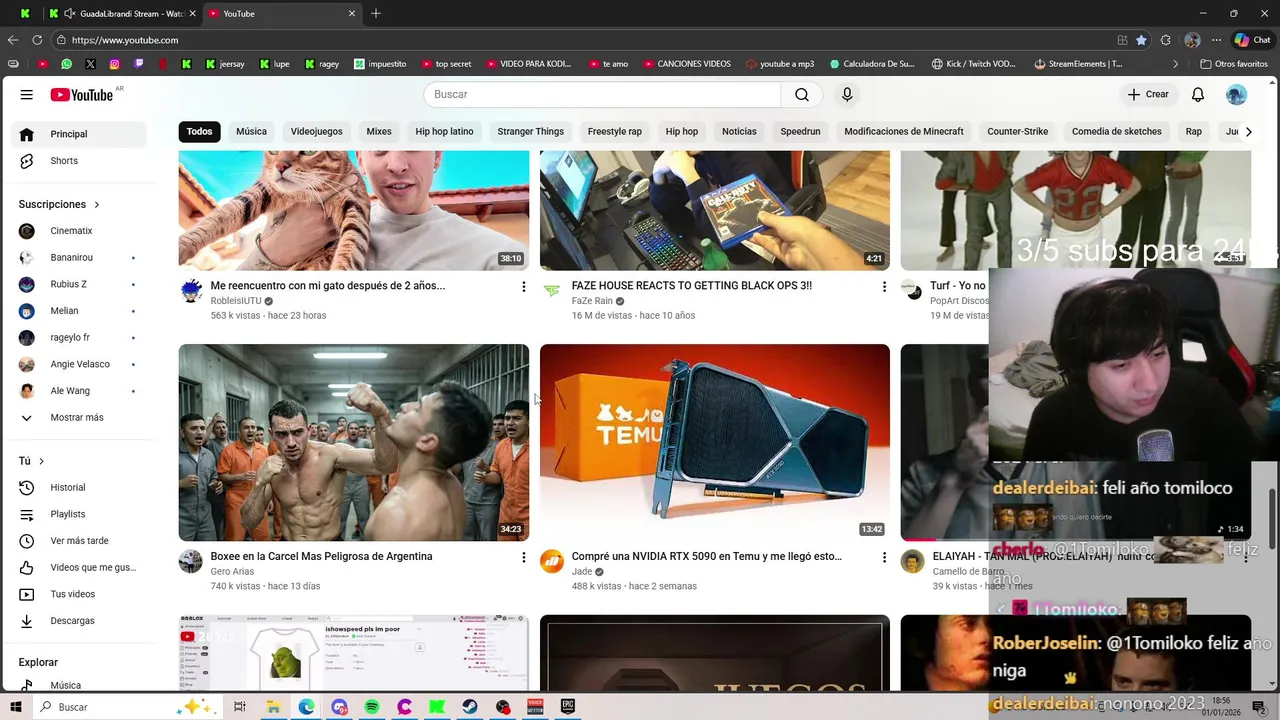Select the Speedrun filter chip
This screenshot has width=1280, height=720.
(x=800, y=131)
